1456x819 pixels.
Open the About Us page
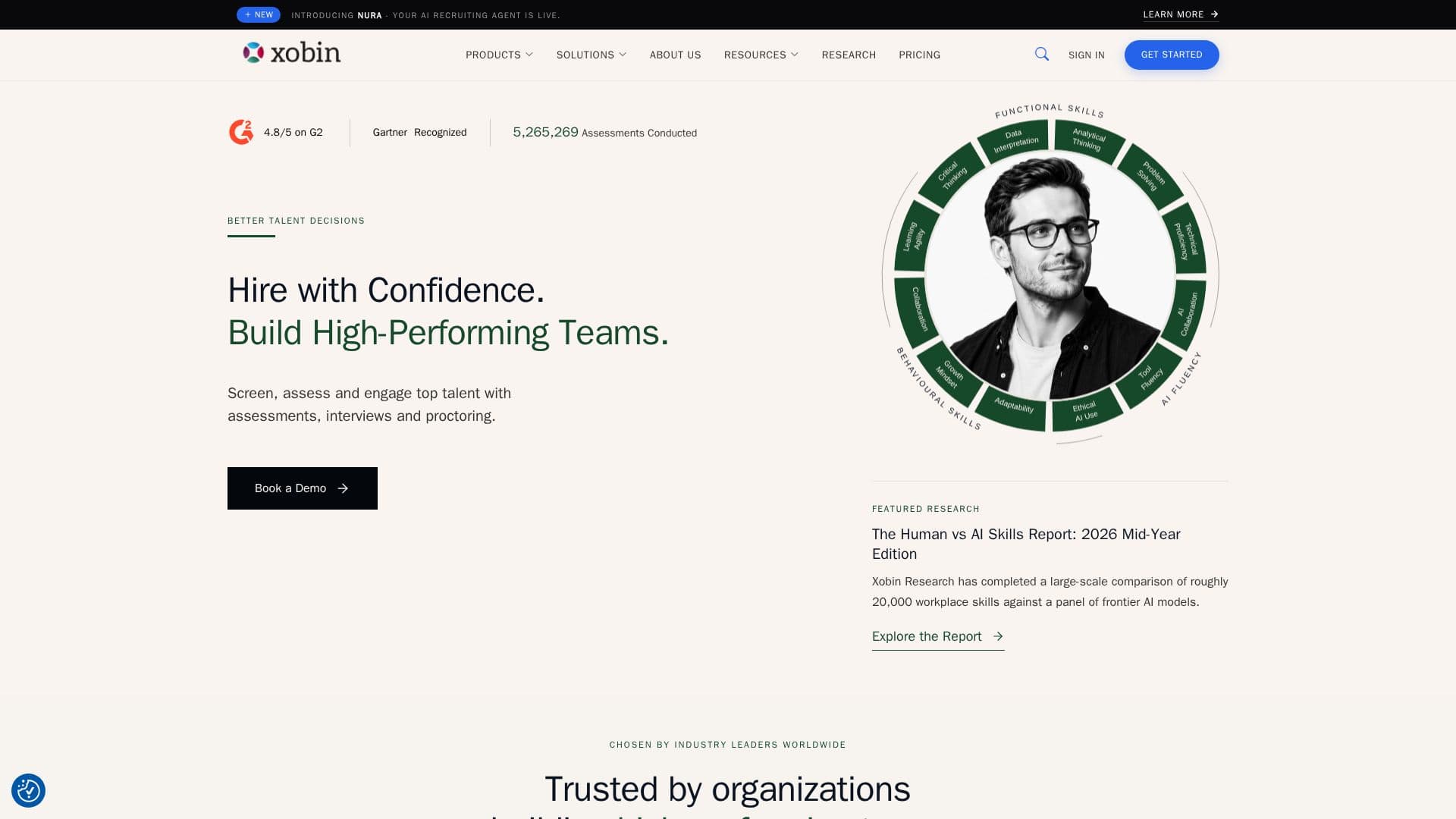click(x=675, y=55)
